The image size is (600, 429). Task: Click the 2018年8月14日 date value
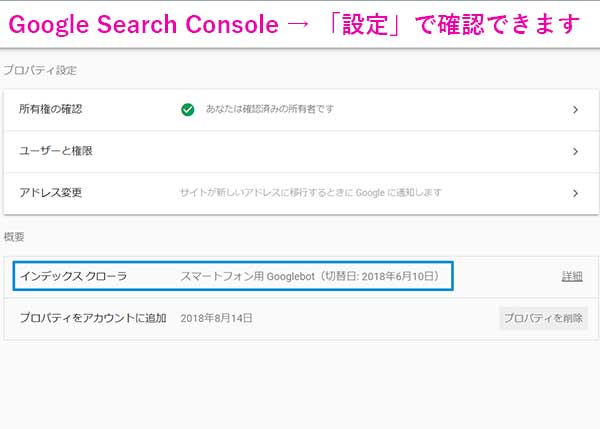click(x=216, y=318)
